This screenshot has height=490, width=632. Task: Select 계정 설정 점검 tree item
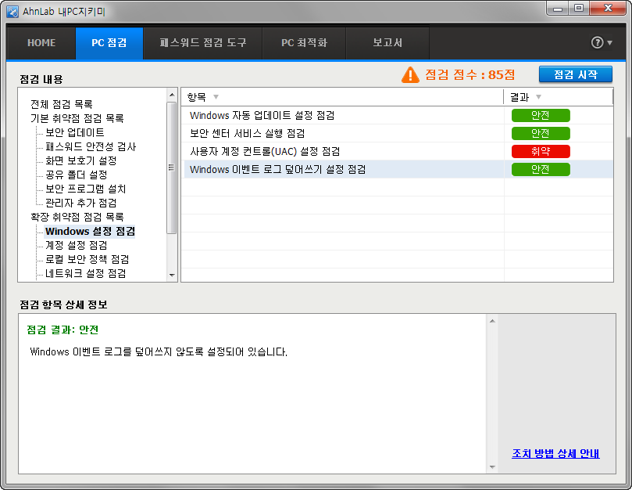click(x=76, y=245)
